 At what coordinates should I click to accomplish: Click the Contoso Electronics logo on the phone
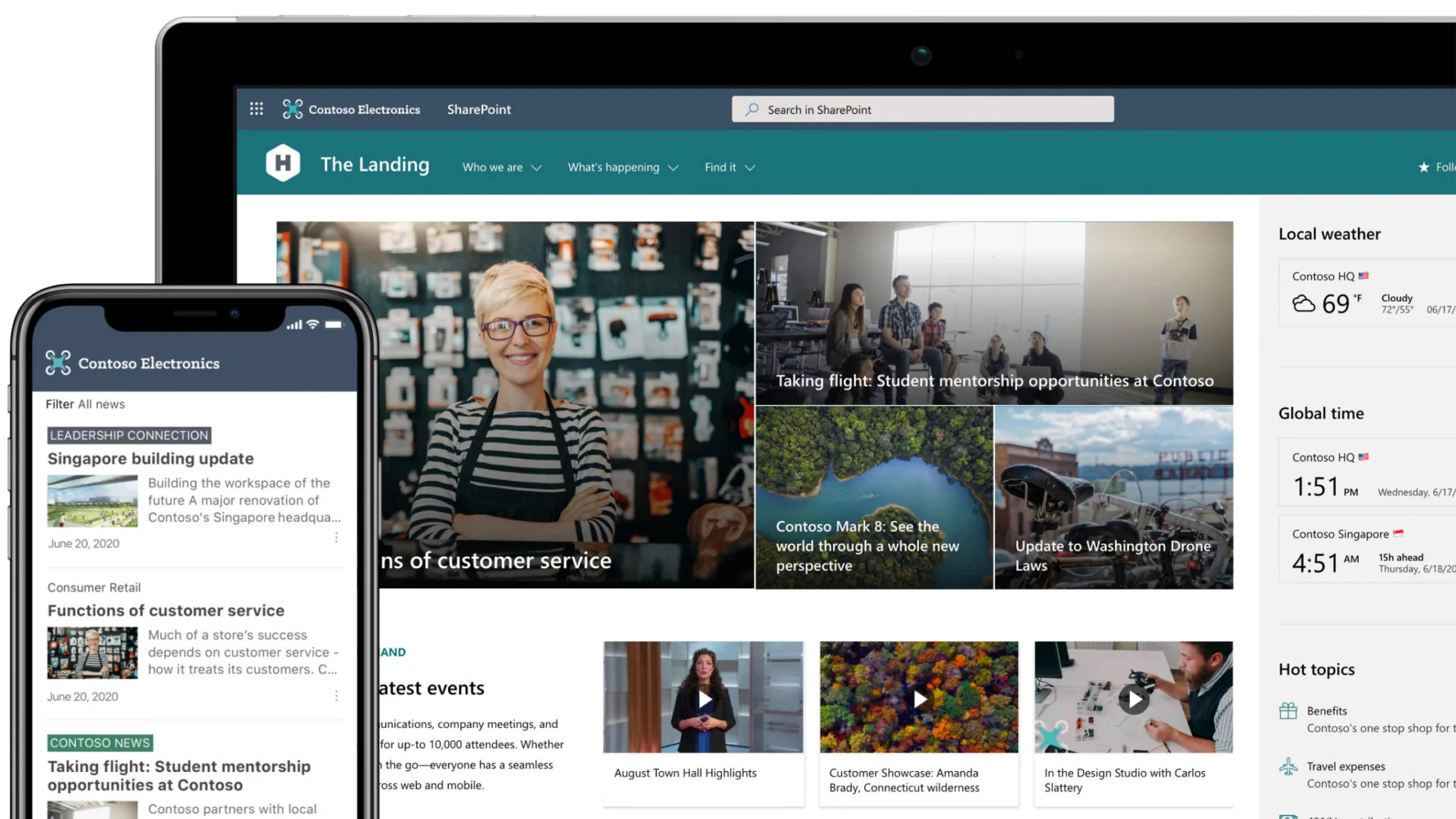point(58,362)
